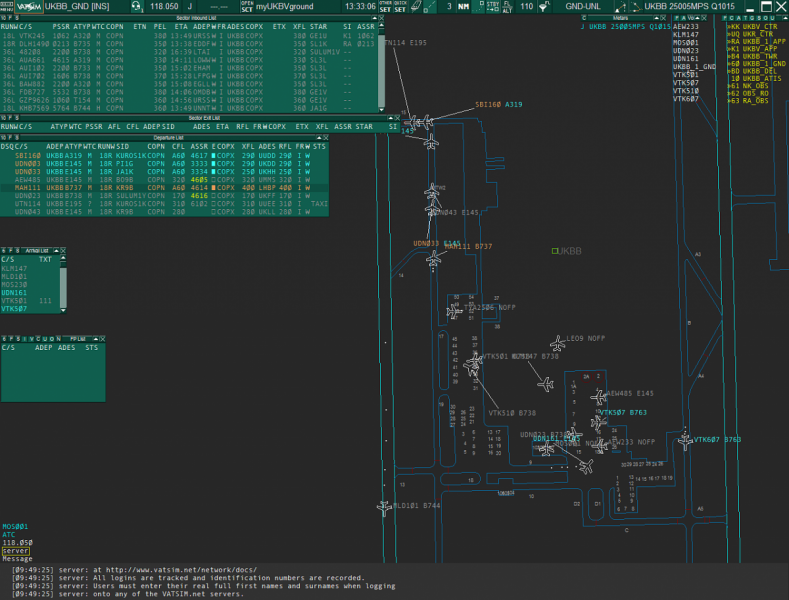
Task: Open the QUICK SET menu
Action: tap(400, 6)
